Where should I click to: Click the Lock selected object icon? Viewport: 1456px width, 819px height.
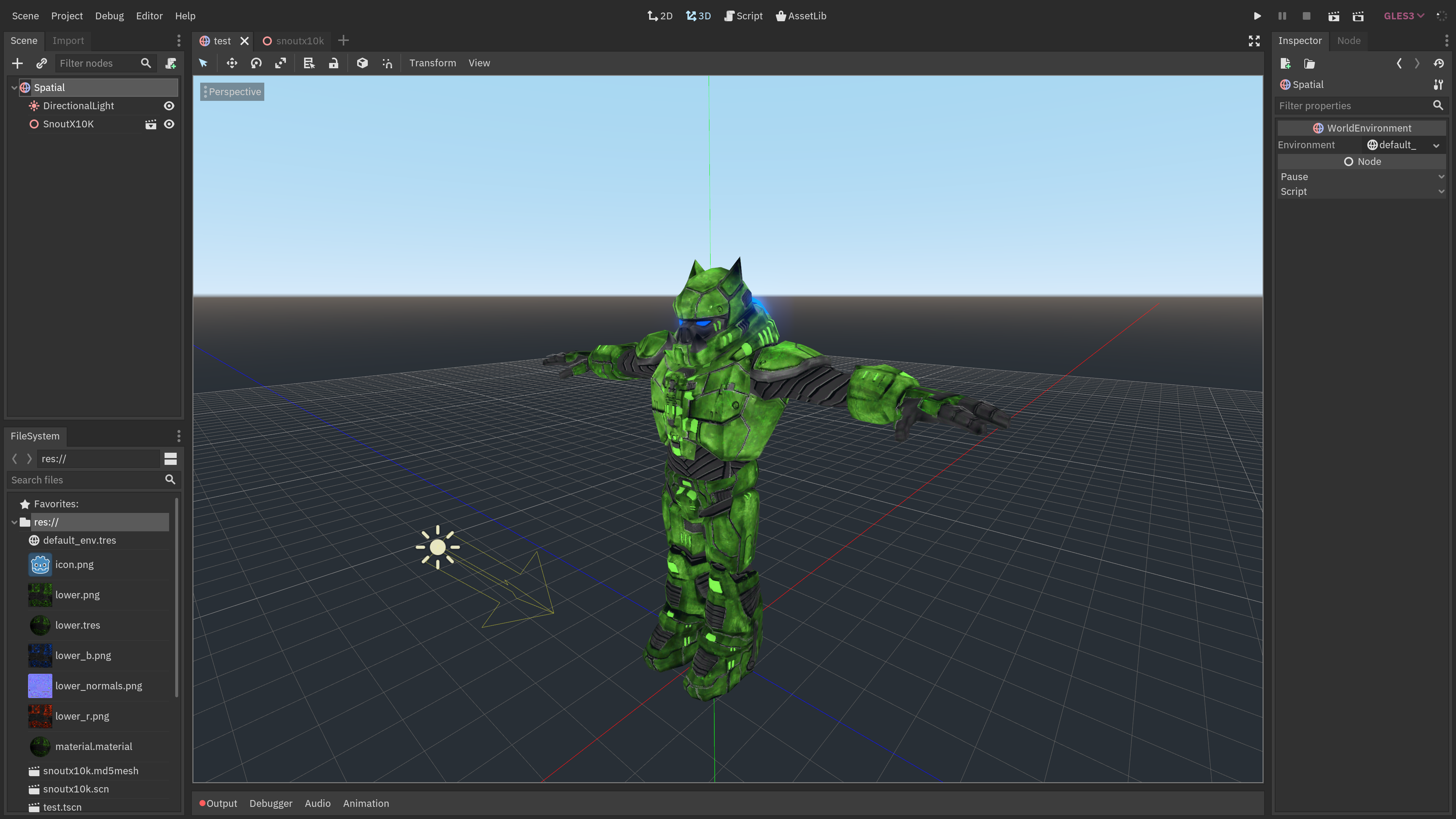tap(334, 63)
